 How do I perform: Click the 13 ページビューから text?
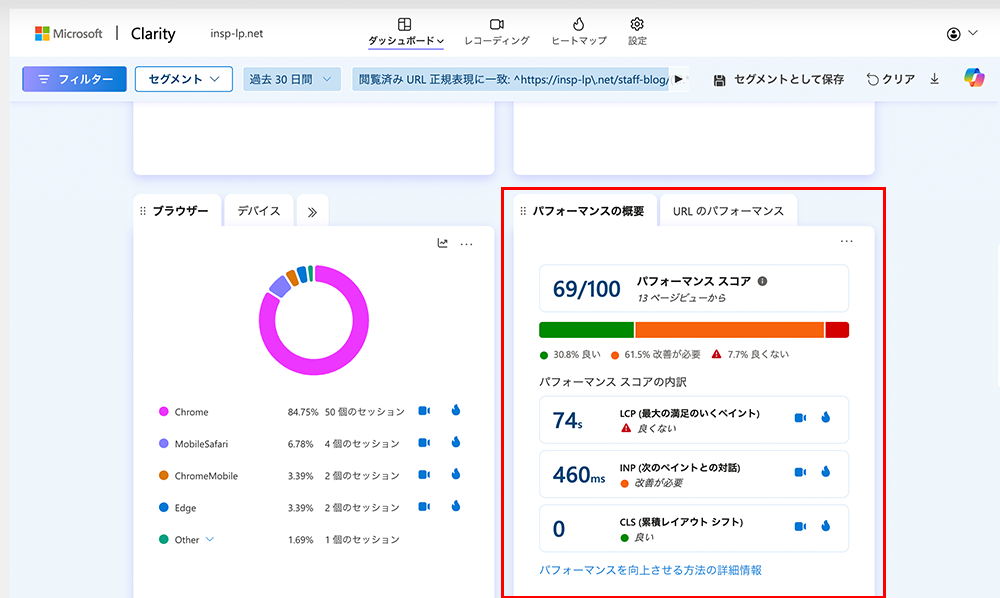tap(682, 298)
